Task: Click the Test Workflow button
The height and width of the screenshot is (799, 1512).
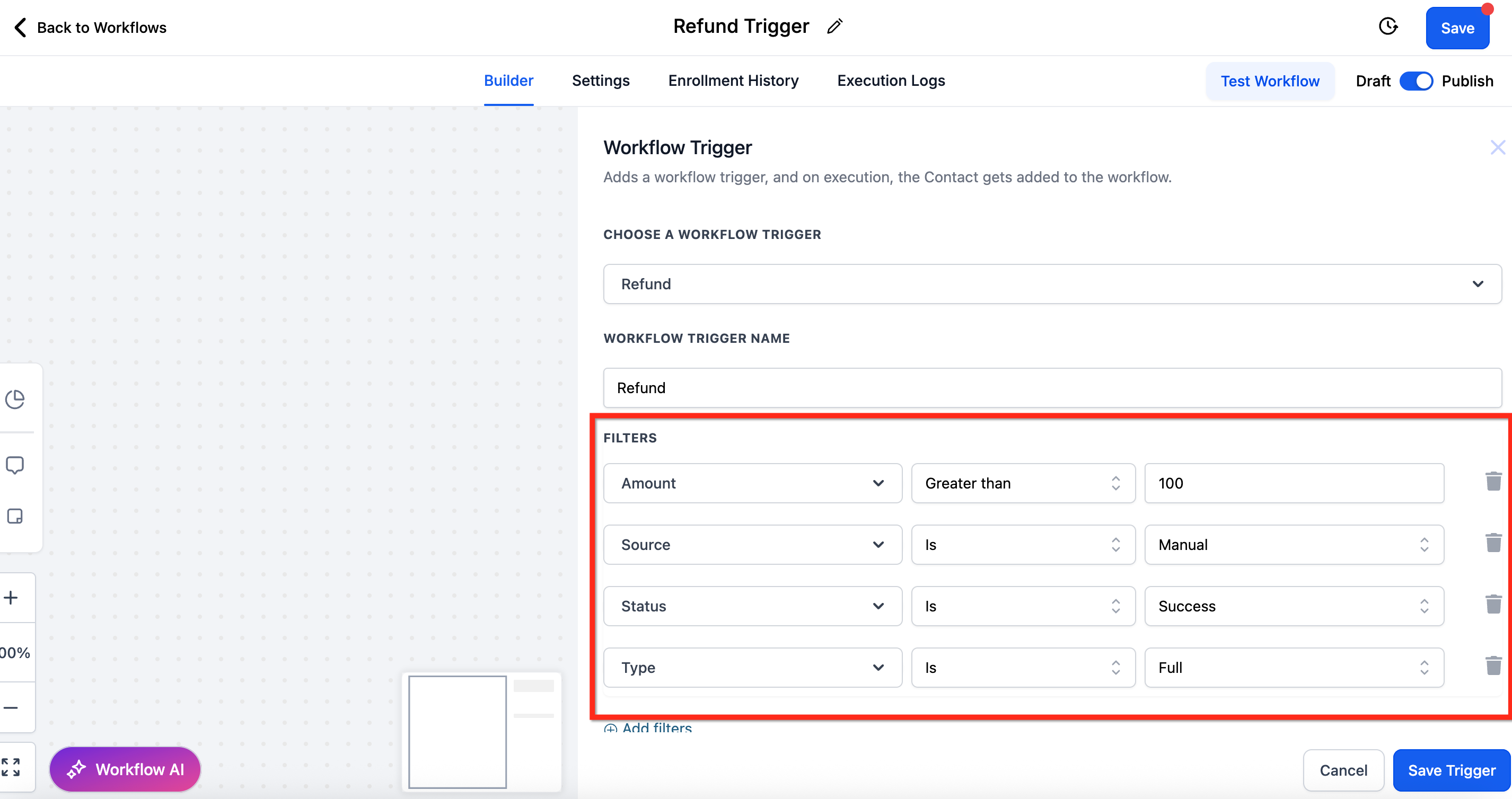Action: pos(1270,82)
